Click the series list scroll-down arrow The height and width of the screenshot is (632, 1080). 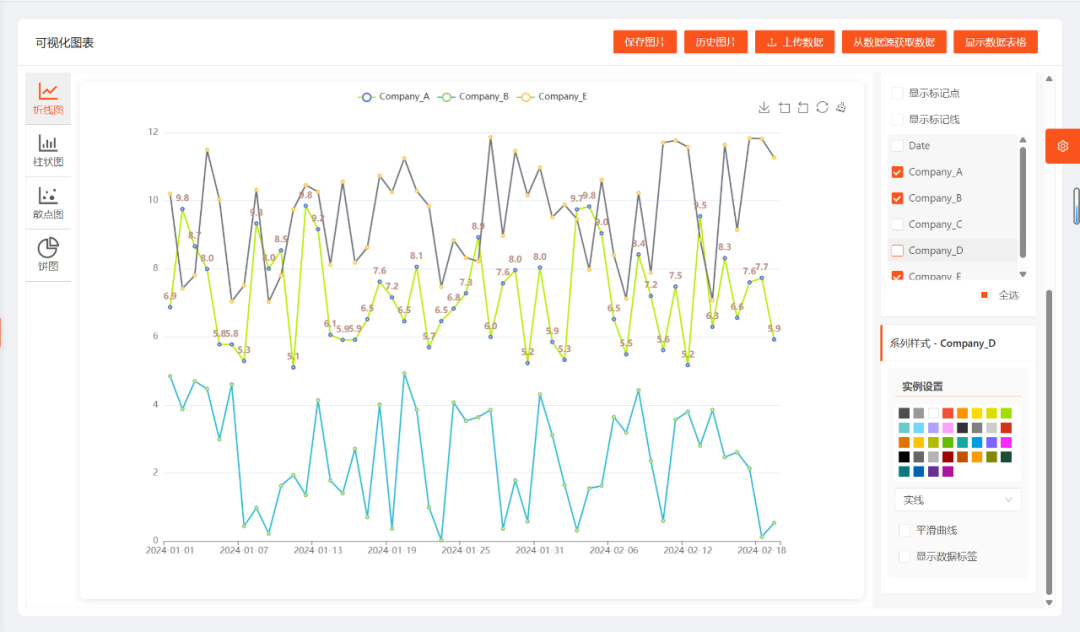[x=1023, y=274]
